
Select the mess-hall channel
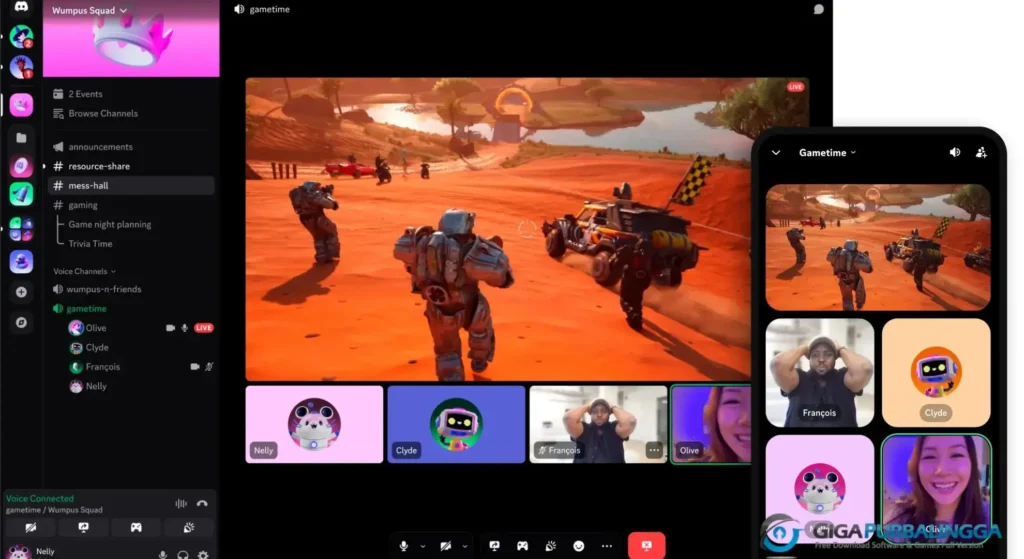131,185
